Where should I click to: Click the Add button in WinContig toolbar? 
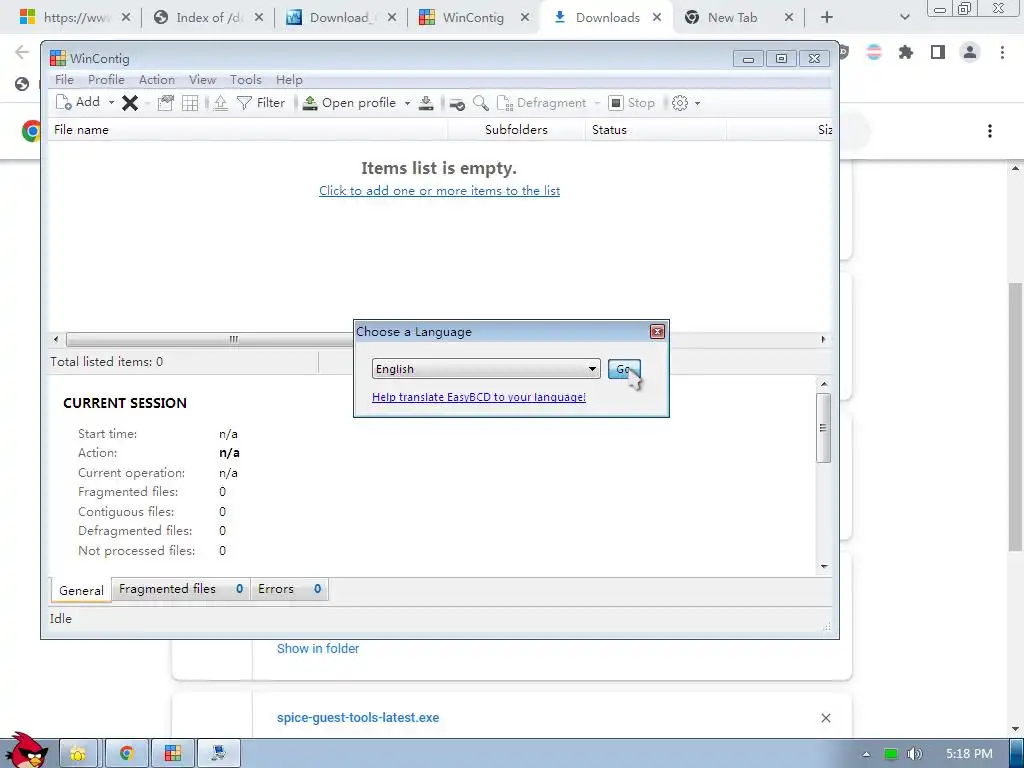78,103
